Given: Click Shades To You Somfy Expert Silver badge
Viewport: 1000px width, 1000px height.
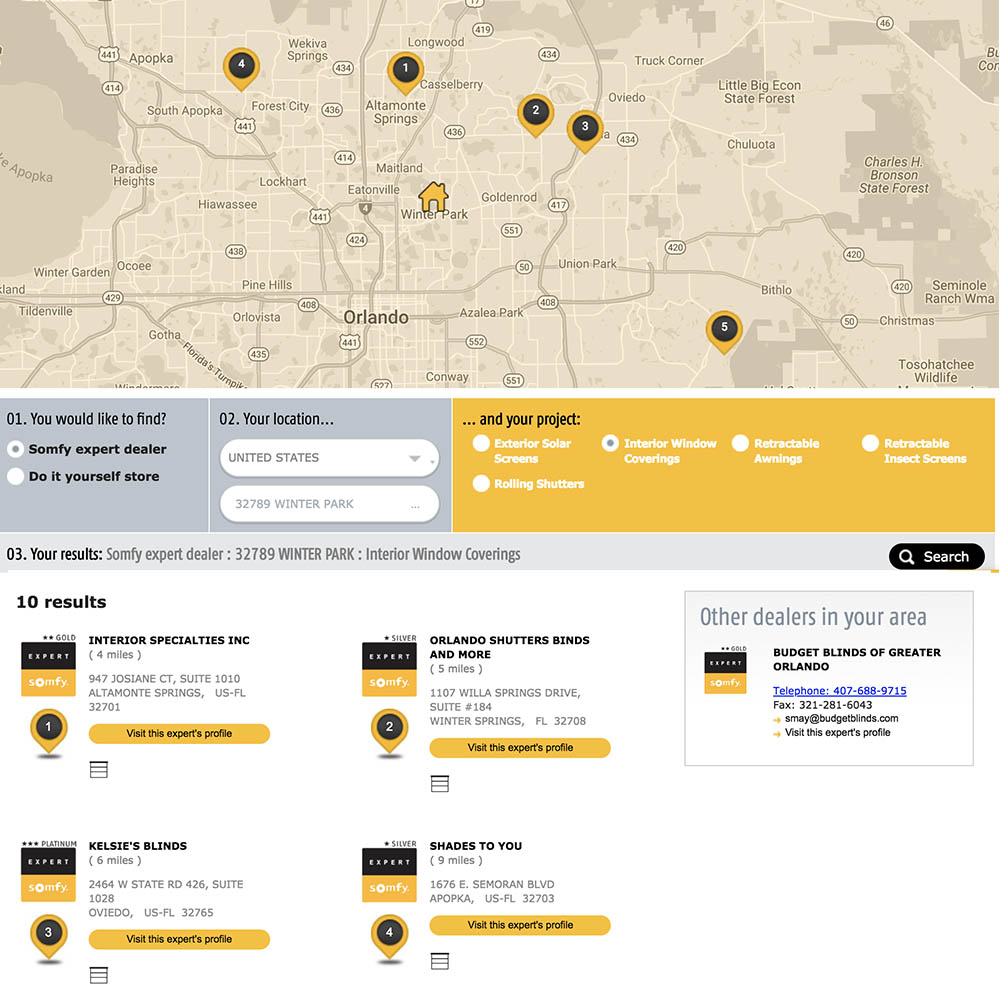Looking at the screenshot, I should (389, 871).
